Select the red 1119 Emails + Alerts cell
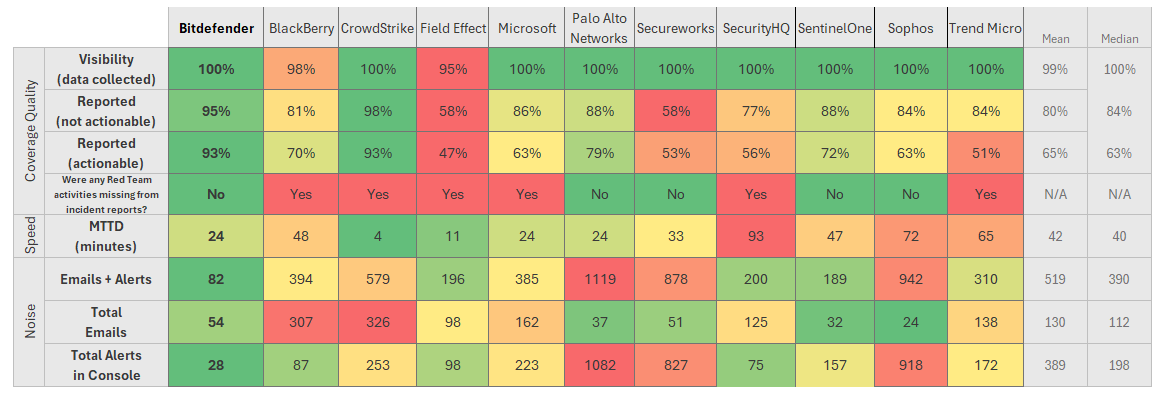The image size is (1165, 397). point(600,280)
